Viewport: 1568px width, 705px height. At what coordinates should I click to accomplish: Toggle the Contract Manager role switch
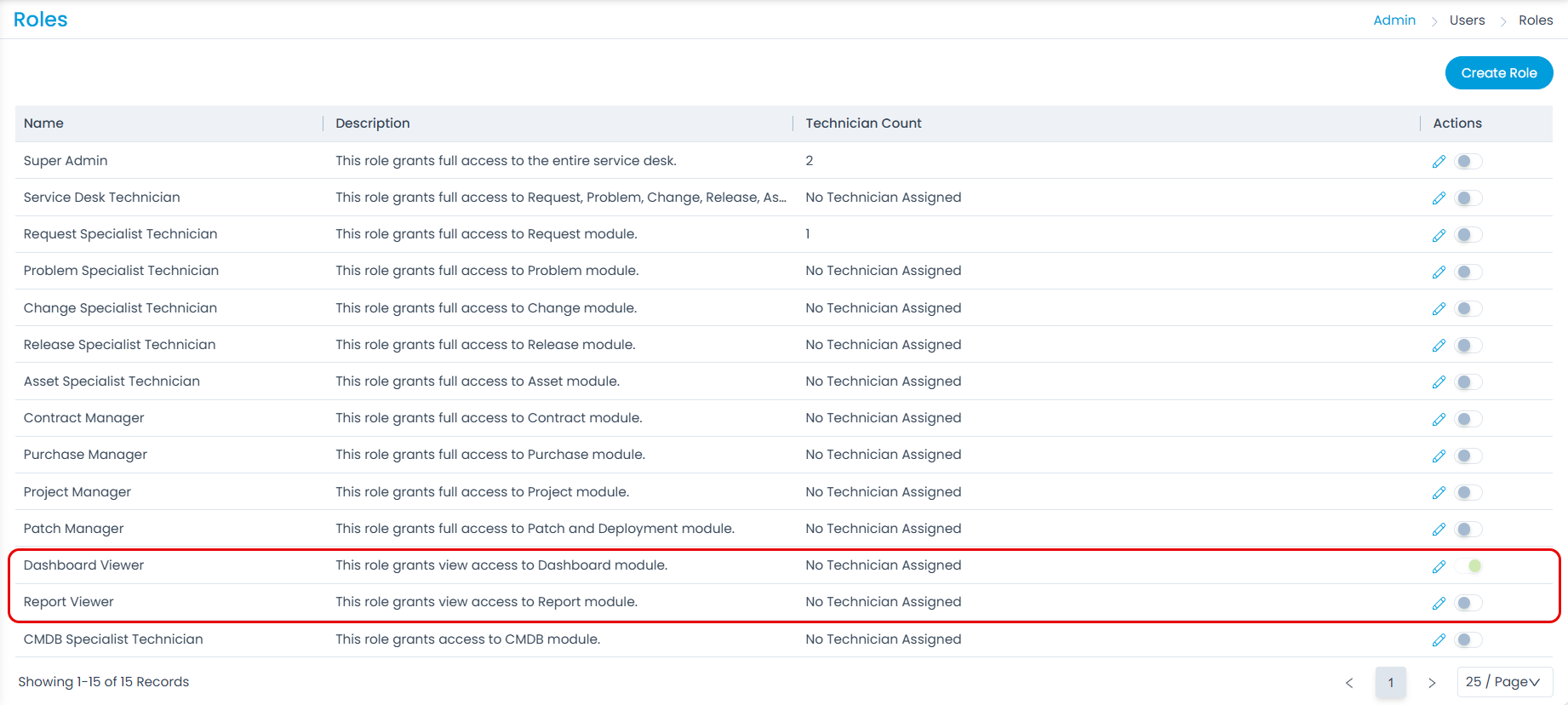[x=1468, y=419]
